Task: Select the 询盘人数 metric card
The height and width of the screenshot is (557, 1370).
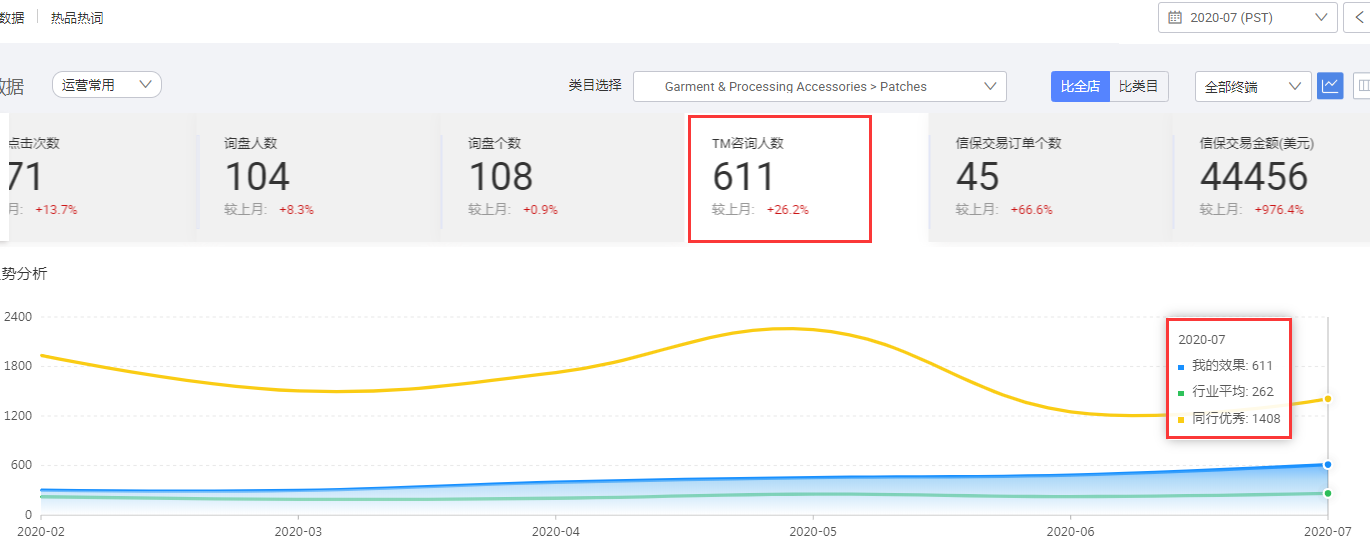Action: click(317, 178)
